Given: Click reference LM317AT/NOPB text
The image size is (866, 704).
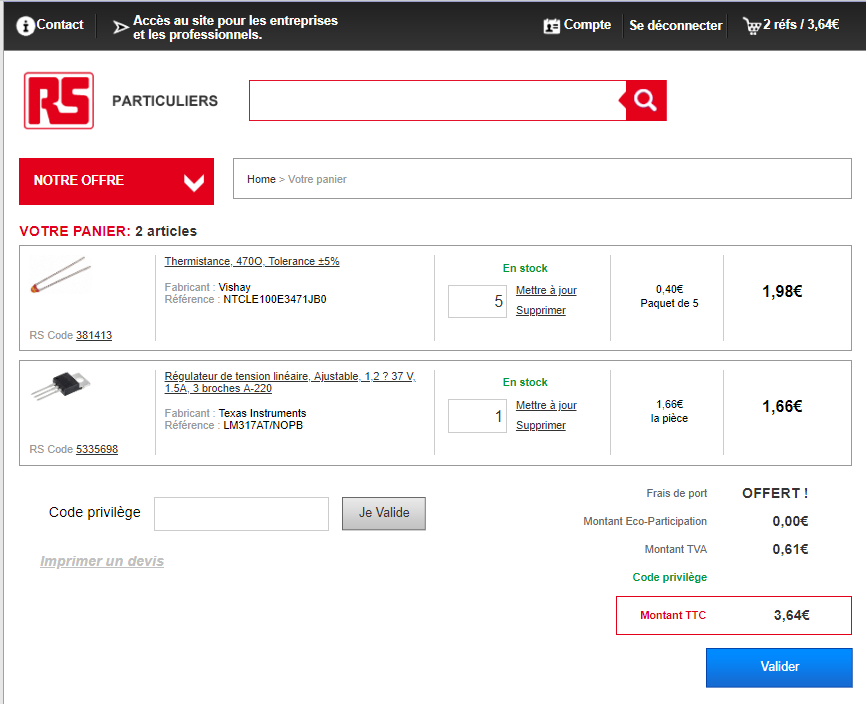Looking at the screenshot, I should pos(263,425).
